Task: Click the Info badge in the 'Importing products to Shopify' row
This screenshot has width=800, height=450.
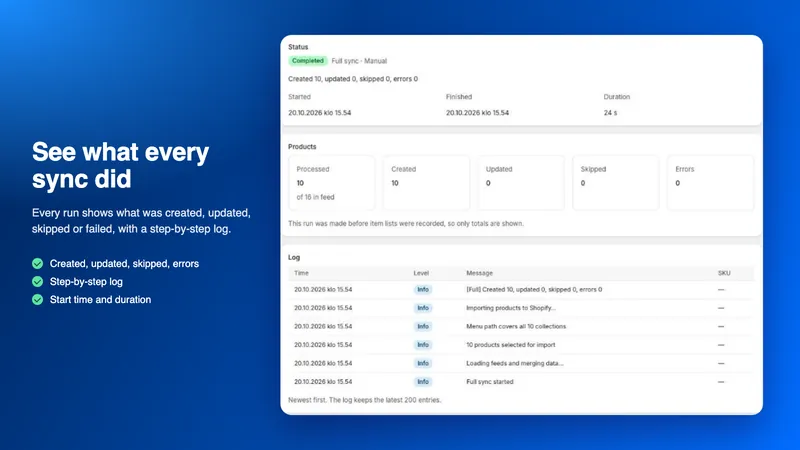Action: click(x=423, y=308)
